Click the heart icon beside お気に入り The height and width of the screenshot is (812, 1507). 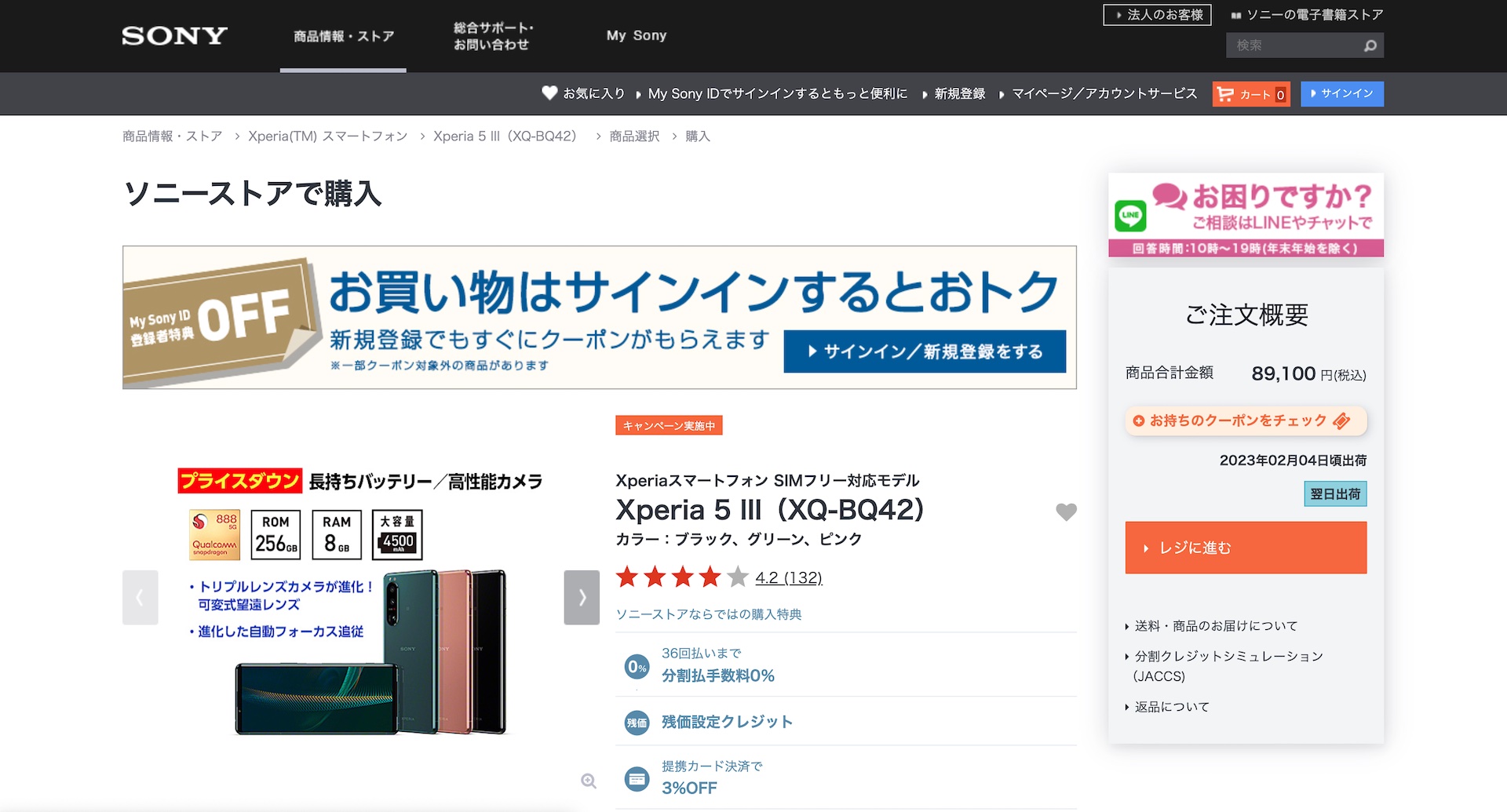[549, 93]
